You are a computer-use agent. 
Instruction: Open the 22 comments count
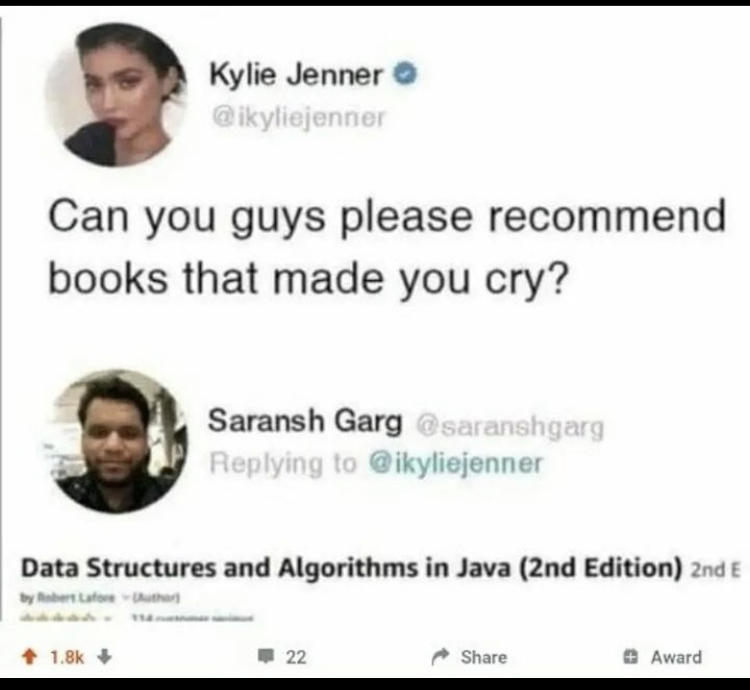click(x=296, y=657)
